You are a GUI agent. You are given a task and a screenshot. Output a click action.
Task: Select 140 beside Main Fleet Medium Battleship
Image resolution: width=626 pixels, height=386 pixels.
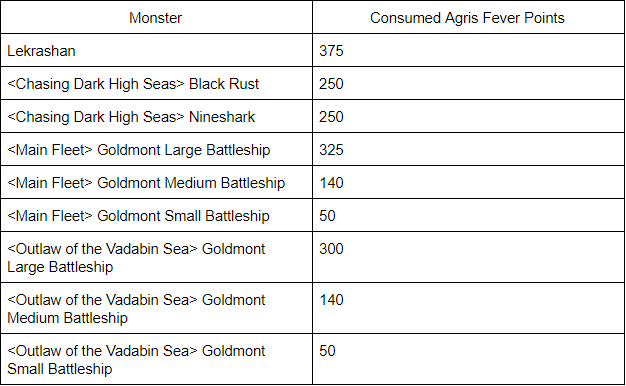468,182
